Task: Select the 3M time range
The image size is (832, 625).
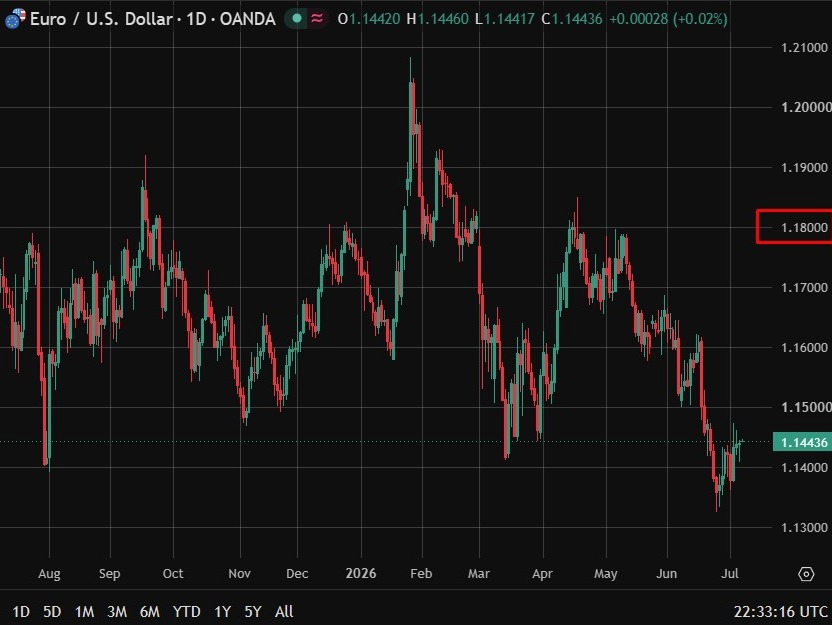Action: tap(117, 612)
